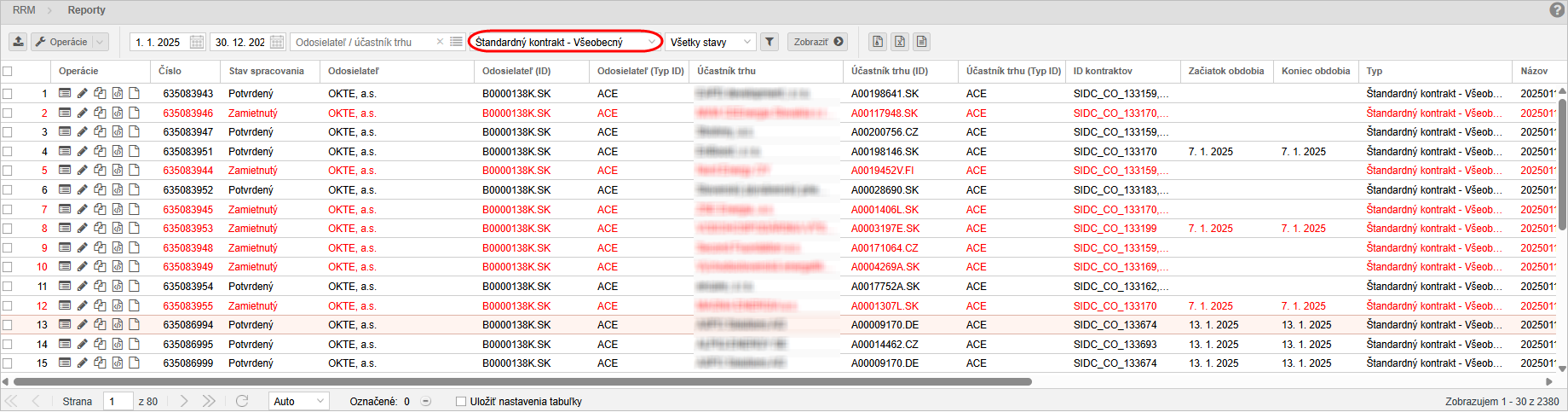Open the start date calendar picker
Image resolution: width=1568 pixels, height=418 pixels.
pos(197,42)
